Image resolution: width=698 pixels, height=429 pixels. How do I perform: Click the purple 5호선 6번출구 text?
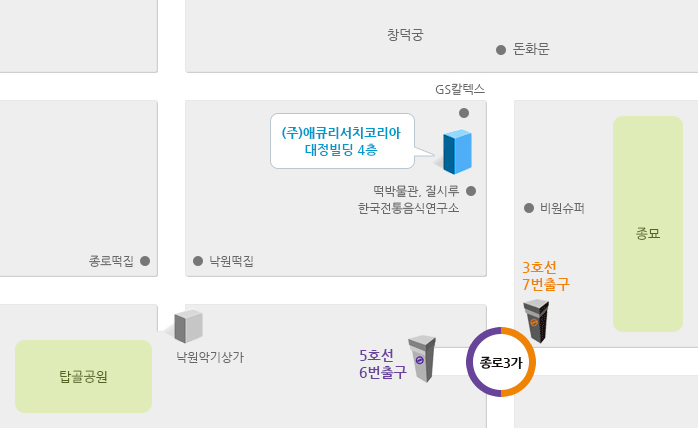[383, 364]
